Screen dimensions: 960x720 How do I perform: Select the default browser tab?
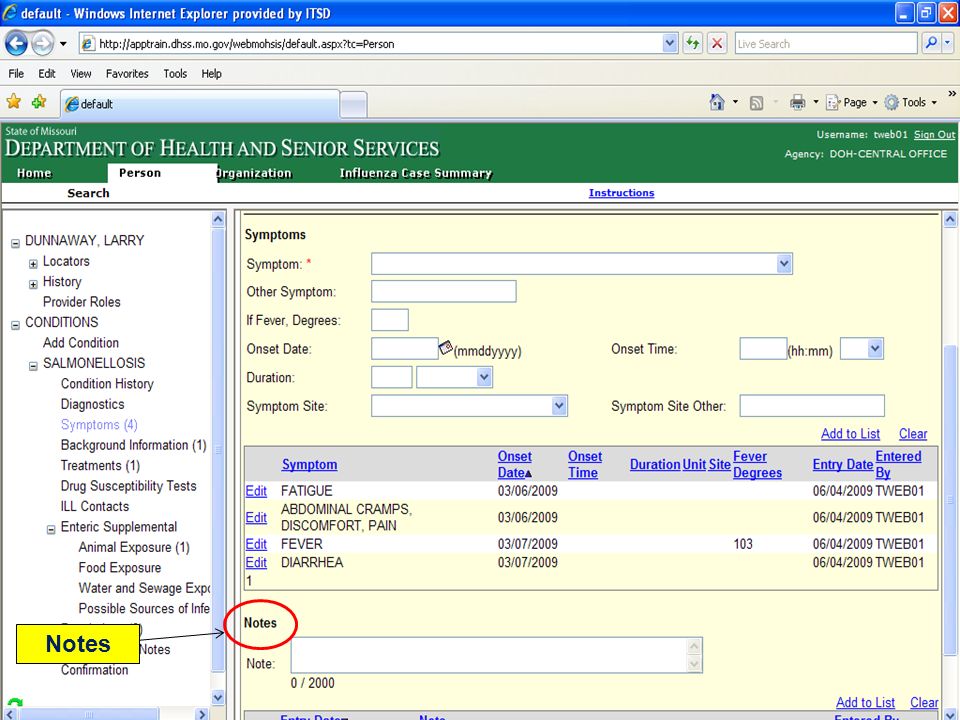[200, 103]
